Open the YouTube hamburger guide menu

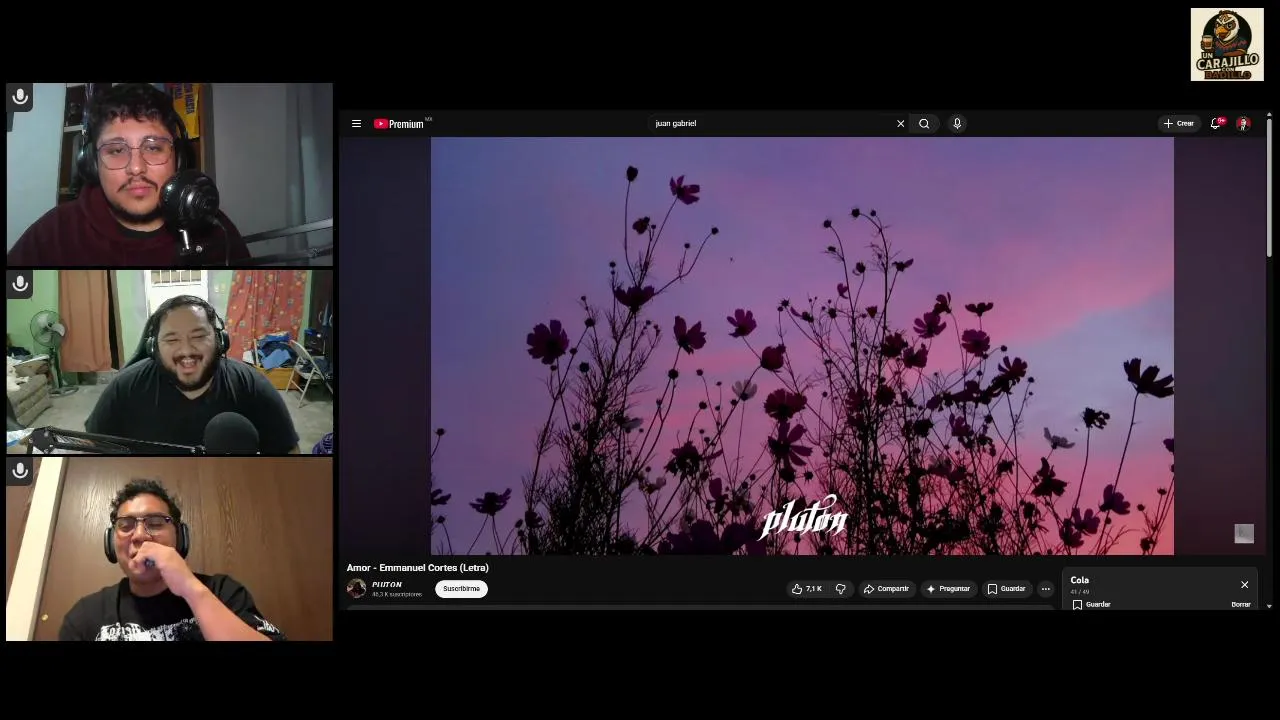356,124
